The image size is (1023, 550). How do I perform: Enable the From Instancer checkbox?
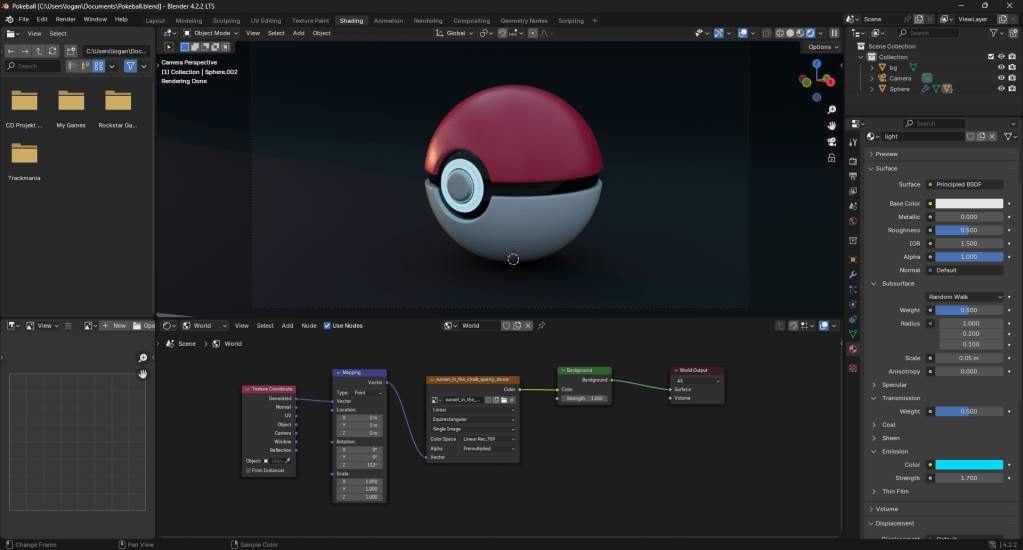247,470
